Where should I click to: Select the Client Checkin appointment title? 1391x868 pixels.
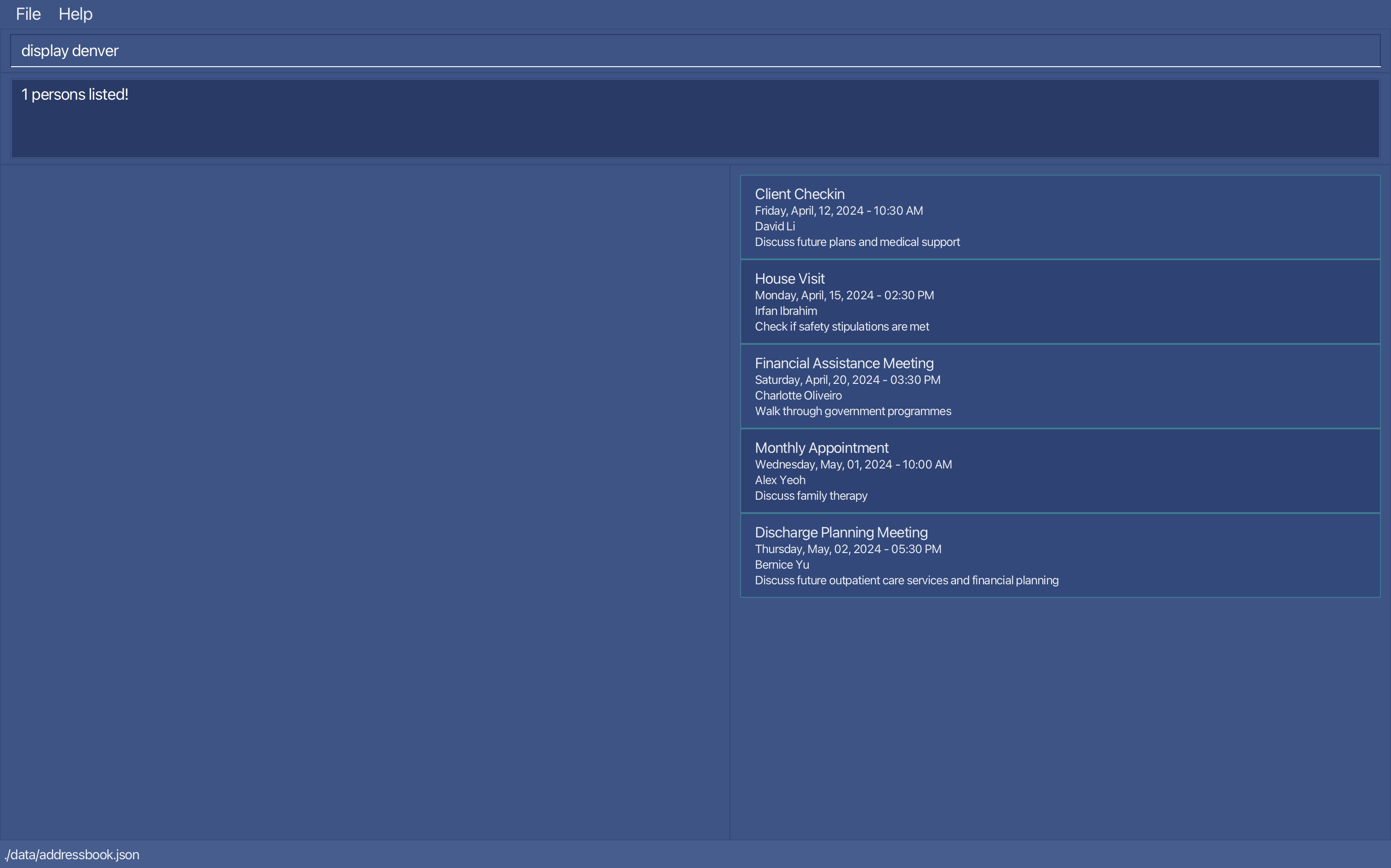click(x=799, y=194)
